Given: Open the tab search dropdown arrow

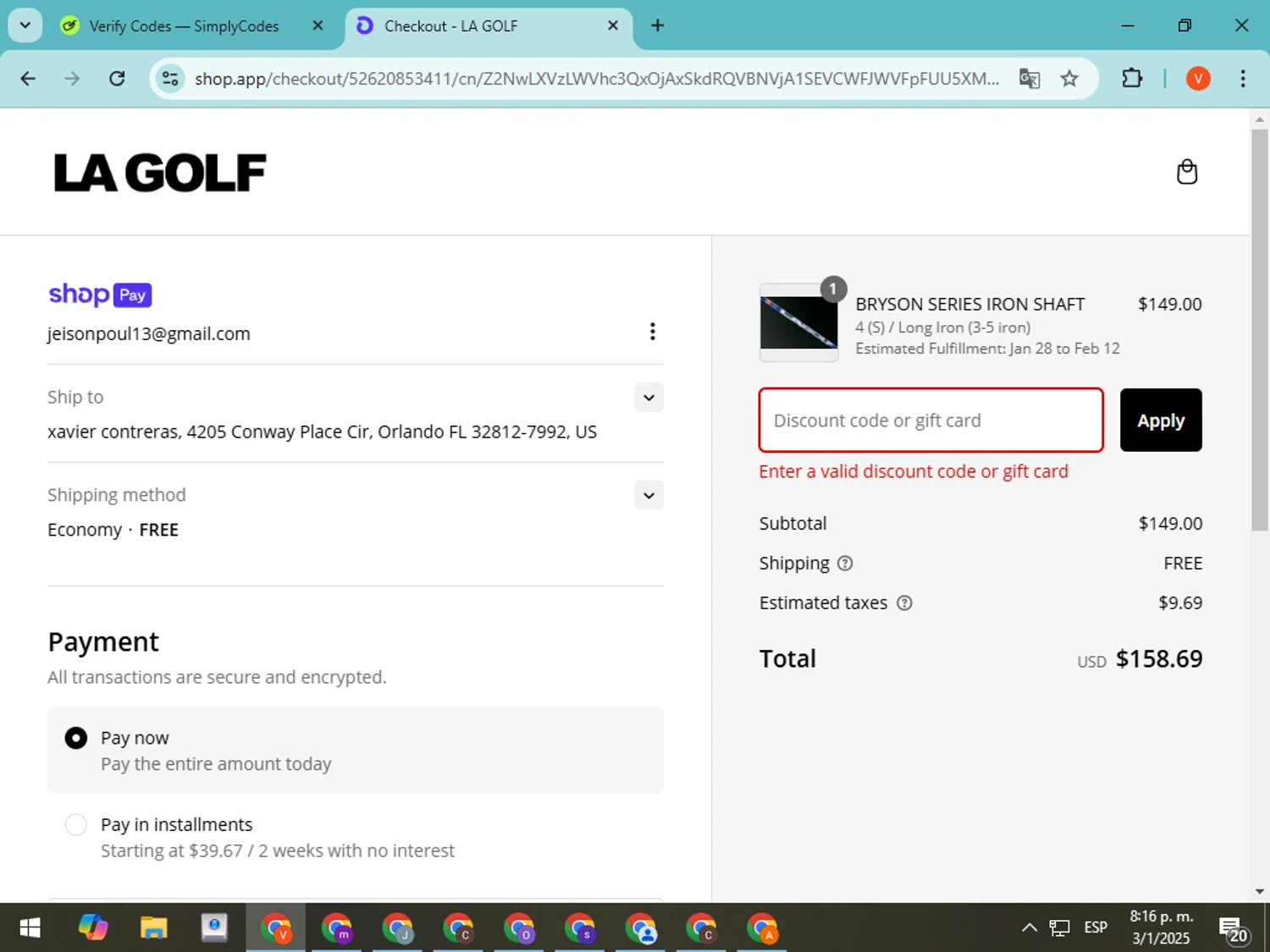Looking at the screenshot, I should pos(25,25).
